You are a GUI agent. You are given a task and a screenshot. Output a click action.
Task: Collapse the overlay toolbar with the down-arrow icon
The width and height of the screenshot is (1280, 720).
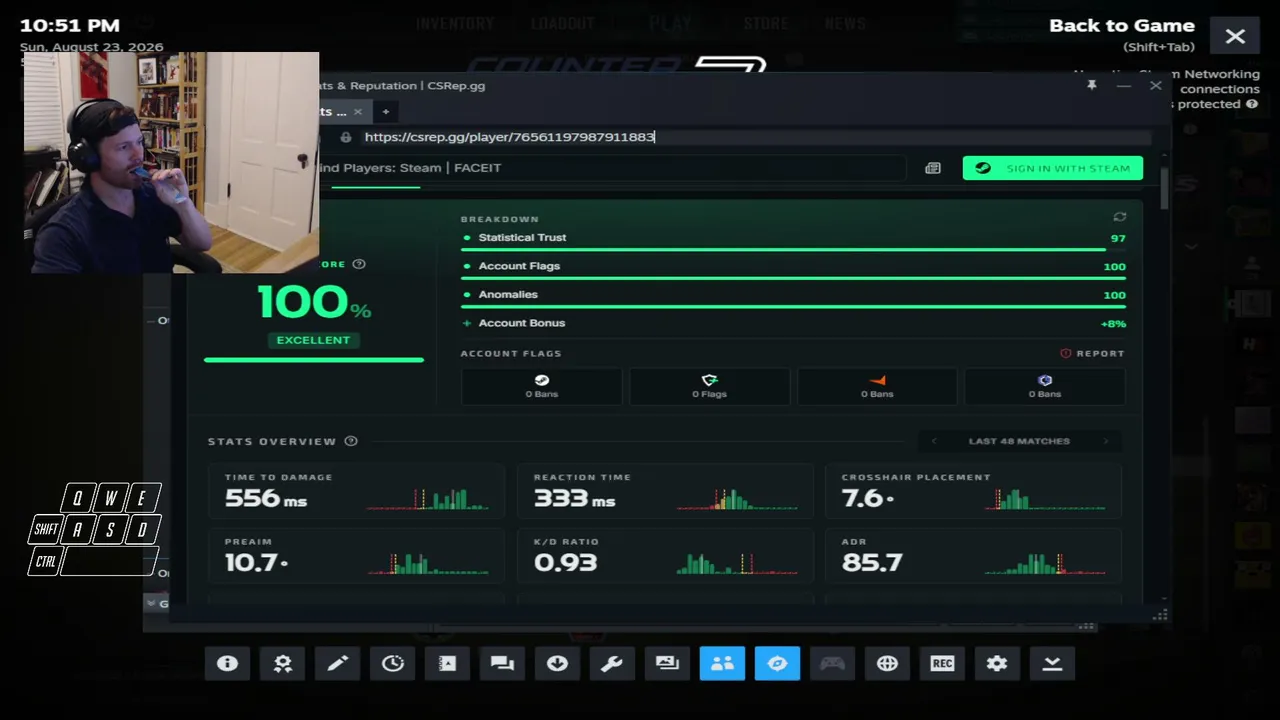coord(1052,663)
